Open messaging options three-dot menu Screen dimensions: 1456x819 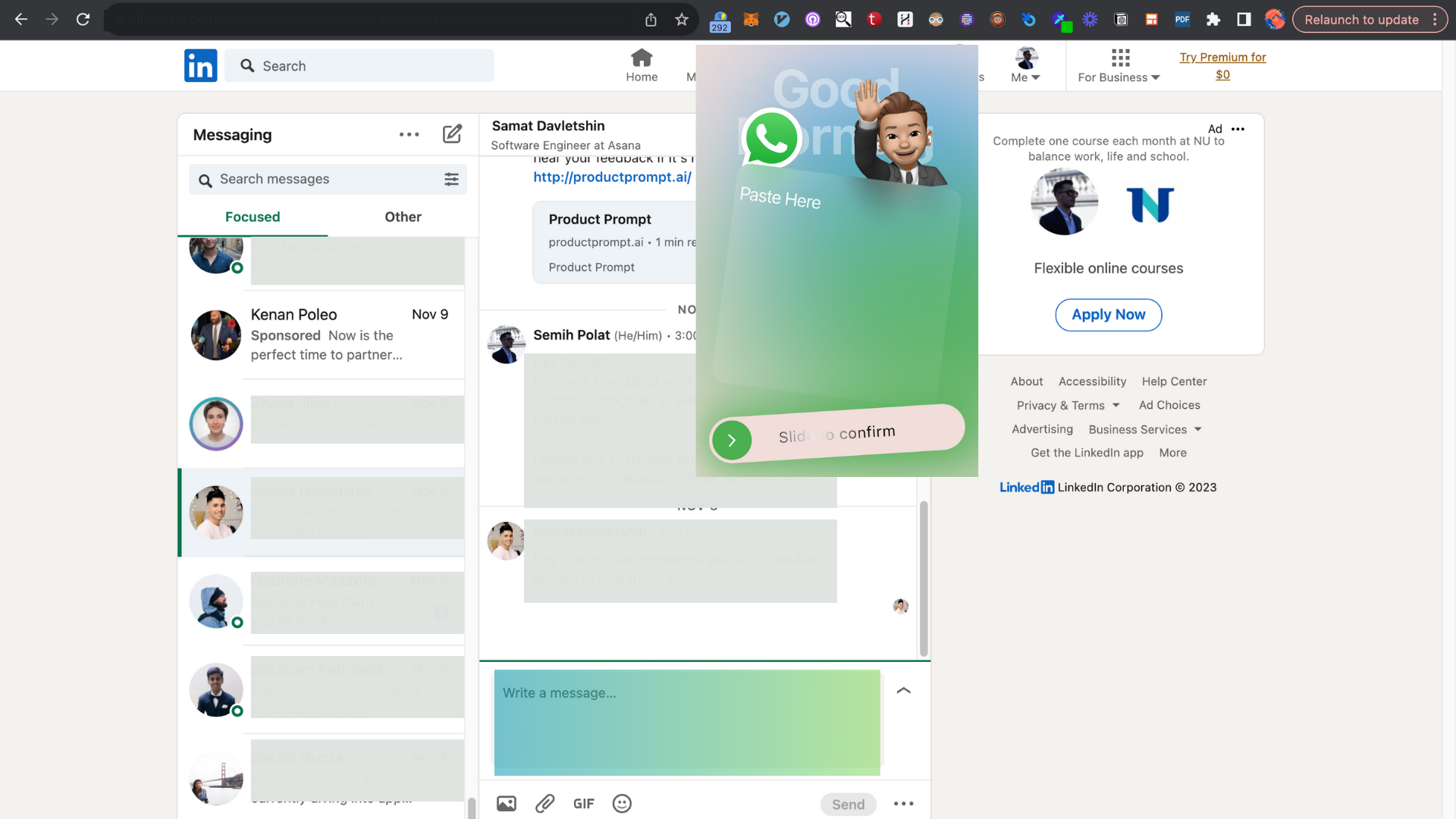point(409,134)
